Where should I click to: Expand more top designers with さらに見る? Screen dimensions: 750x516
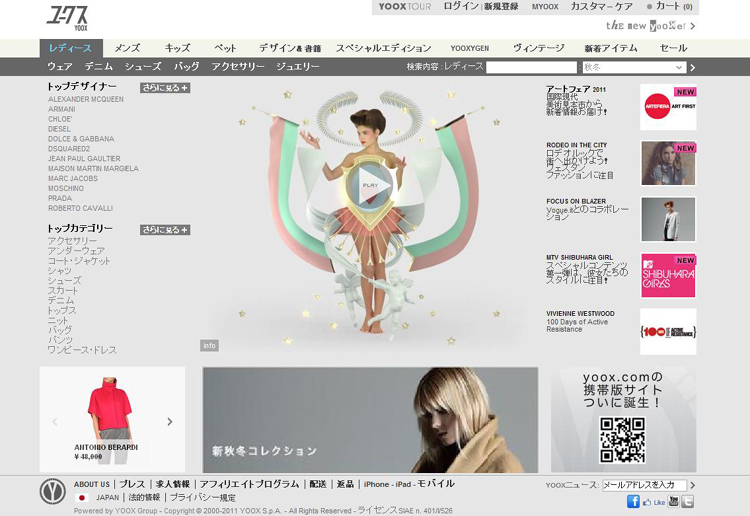pyautogui.click(x=165, y=88)
